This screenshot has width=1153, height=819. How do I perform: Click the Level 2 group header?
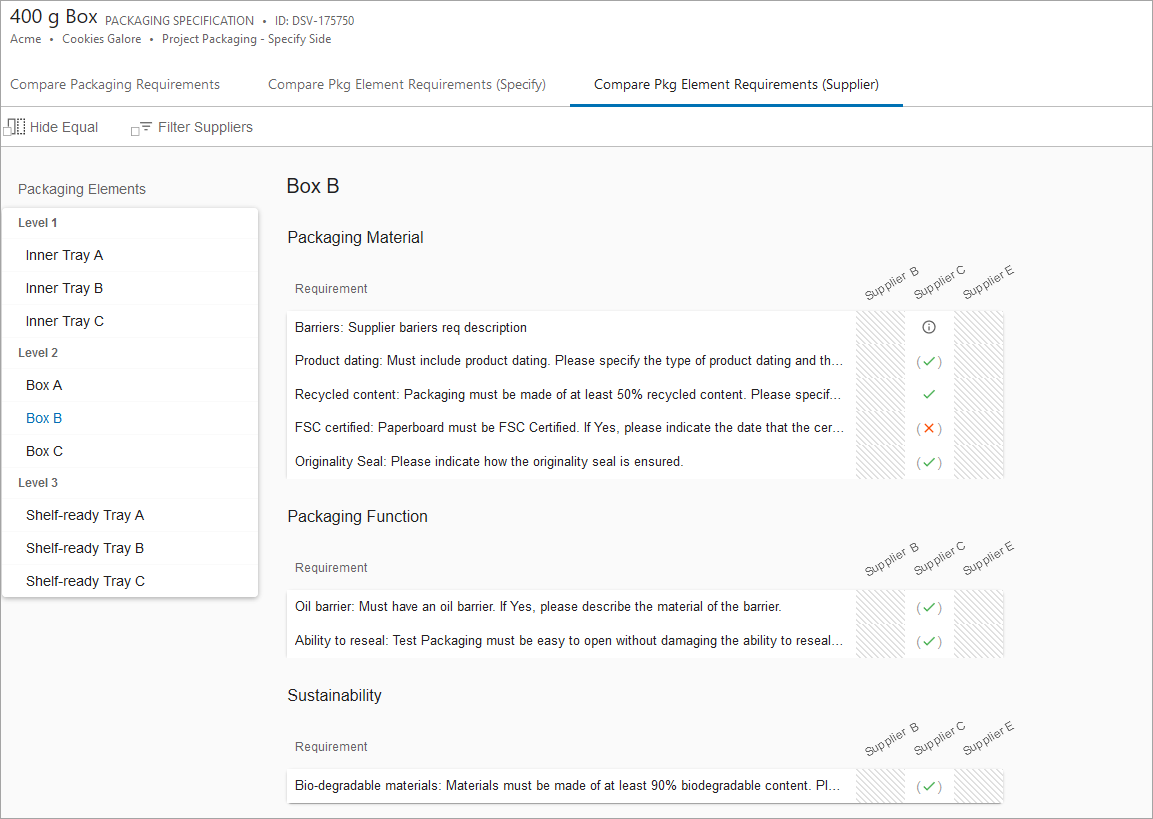coord(38,353)
